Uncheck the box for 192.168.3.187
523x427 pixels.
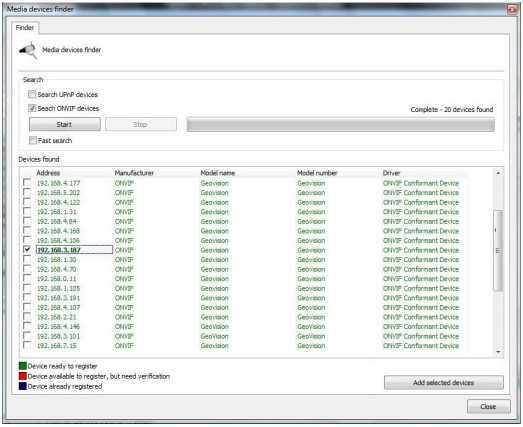[x=27, y=250]
